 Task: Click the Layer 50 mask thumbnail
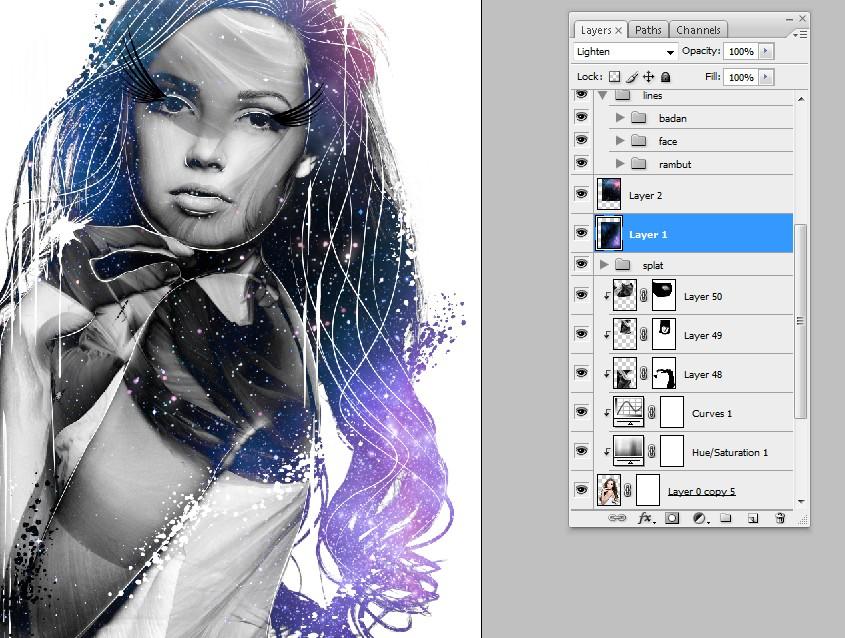(664, 295)
